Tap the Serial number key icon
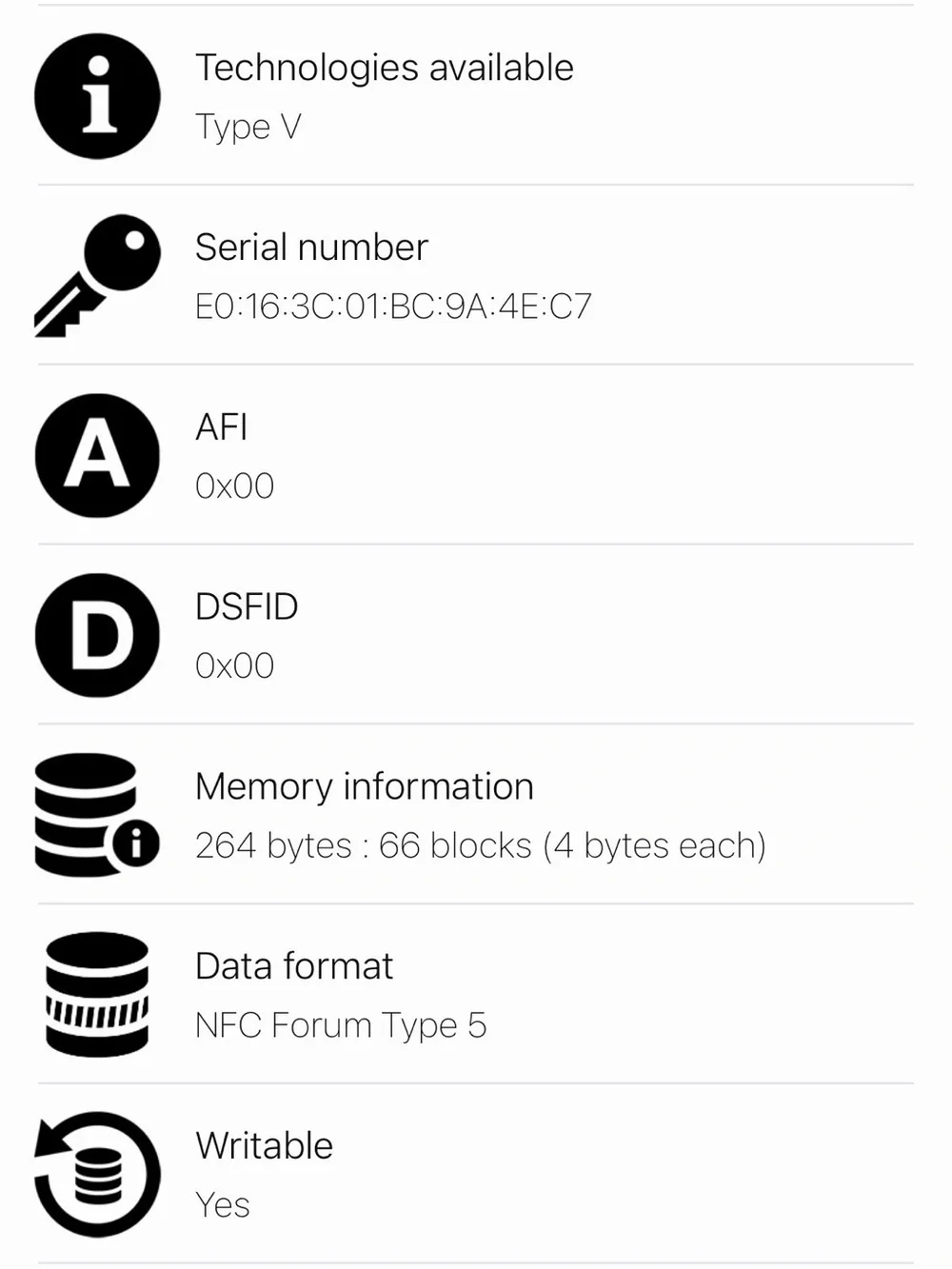Viewport: 952px width, 1269px height. pos(97,275)
